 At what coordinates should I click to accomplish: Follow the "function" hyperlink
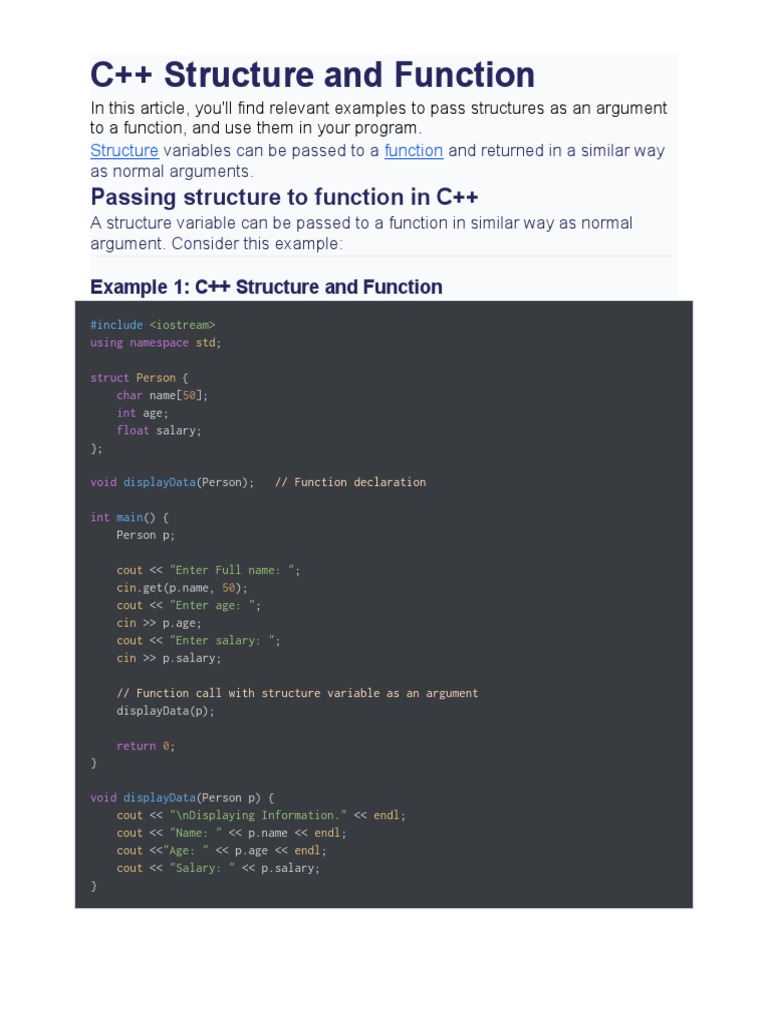click(413, 151)
